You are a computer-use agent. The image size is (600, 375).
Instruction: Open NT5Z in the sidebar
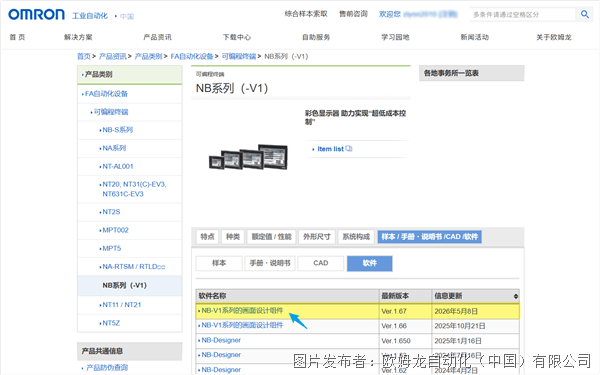(x=111, y=323)
